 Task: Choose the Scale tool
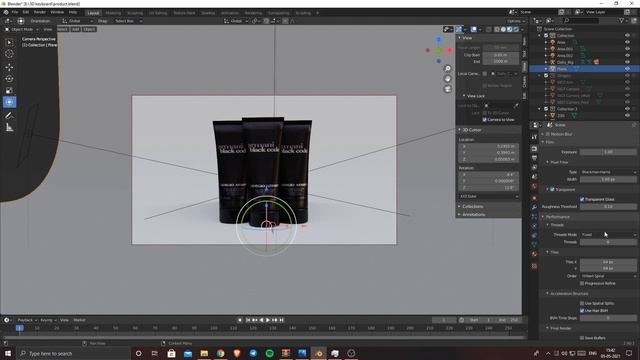9,91
